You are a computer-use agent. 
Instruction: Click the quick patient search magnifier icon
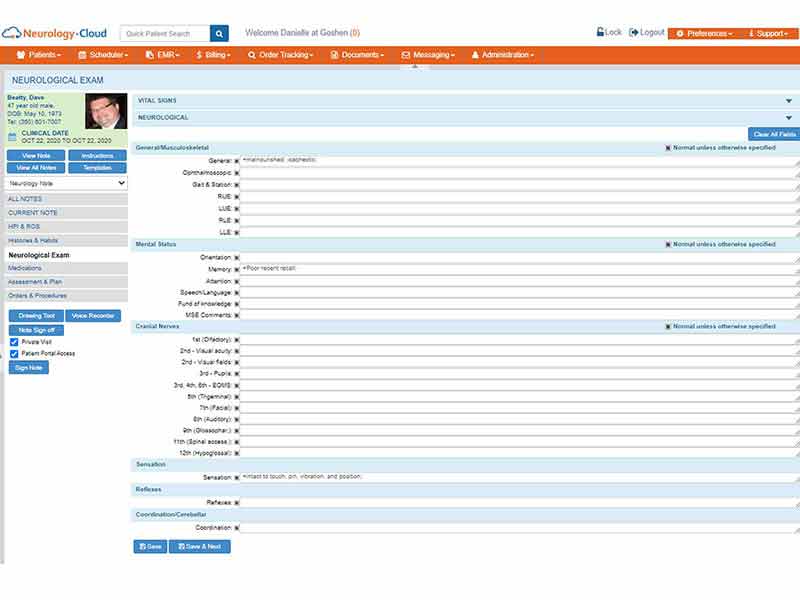point(219,34)
